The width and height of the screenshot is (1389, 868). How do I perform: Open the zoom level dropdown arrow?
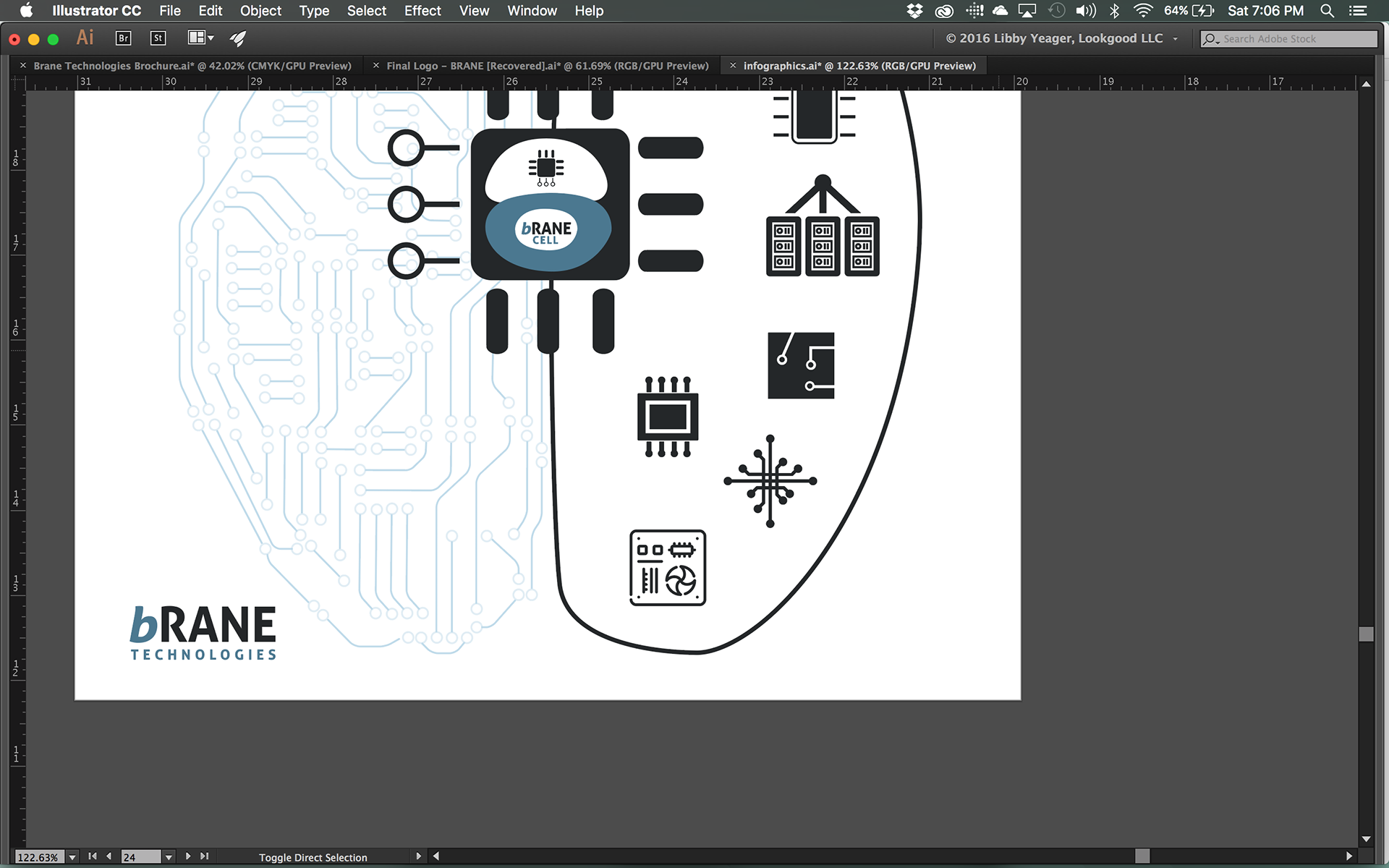point(72,857)
